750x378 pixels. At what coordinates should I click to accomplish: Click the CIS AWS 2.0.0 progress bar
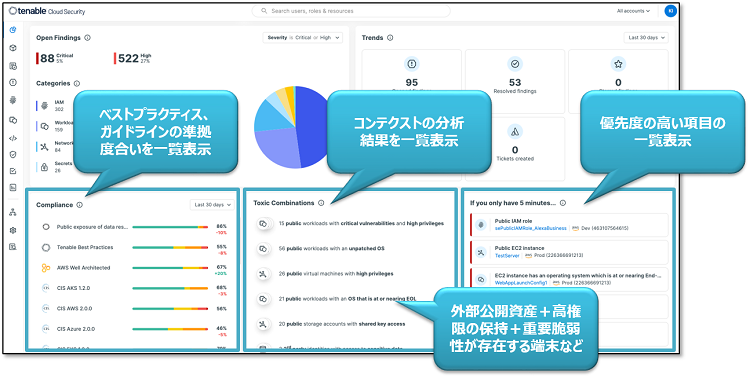170,309
